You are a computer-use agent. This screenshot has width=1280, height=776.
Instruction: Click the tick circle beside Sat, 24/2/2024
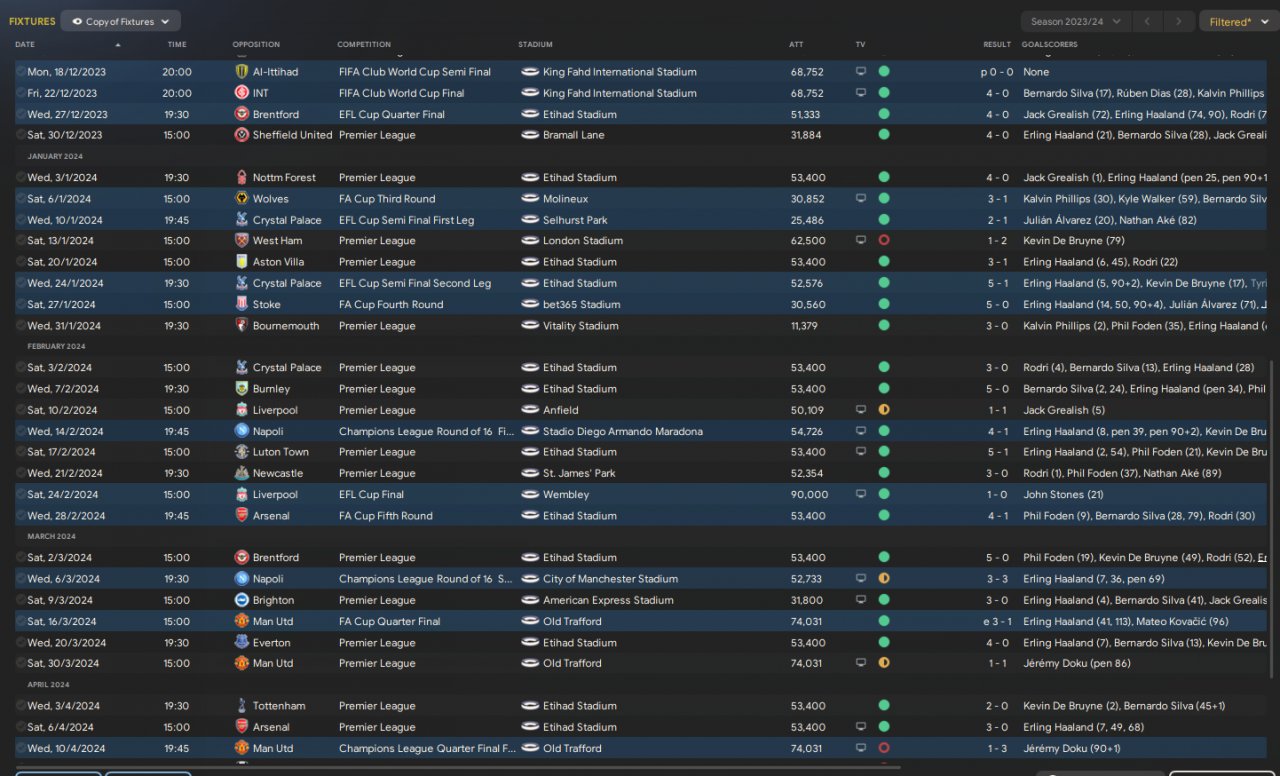click(20, 495)
